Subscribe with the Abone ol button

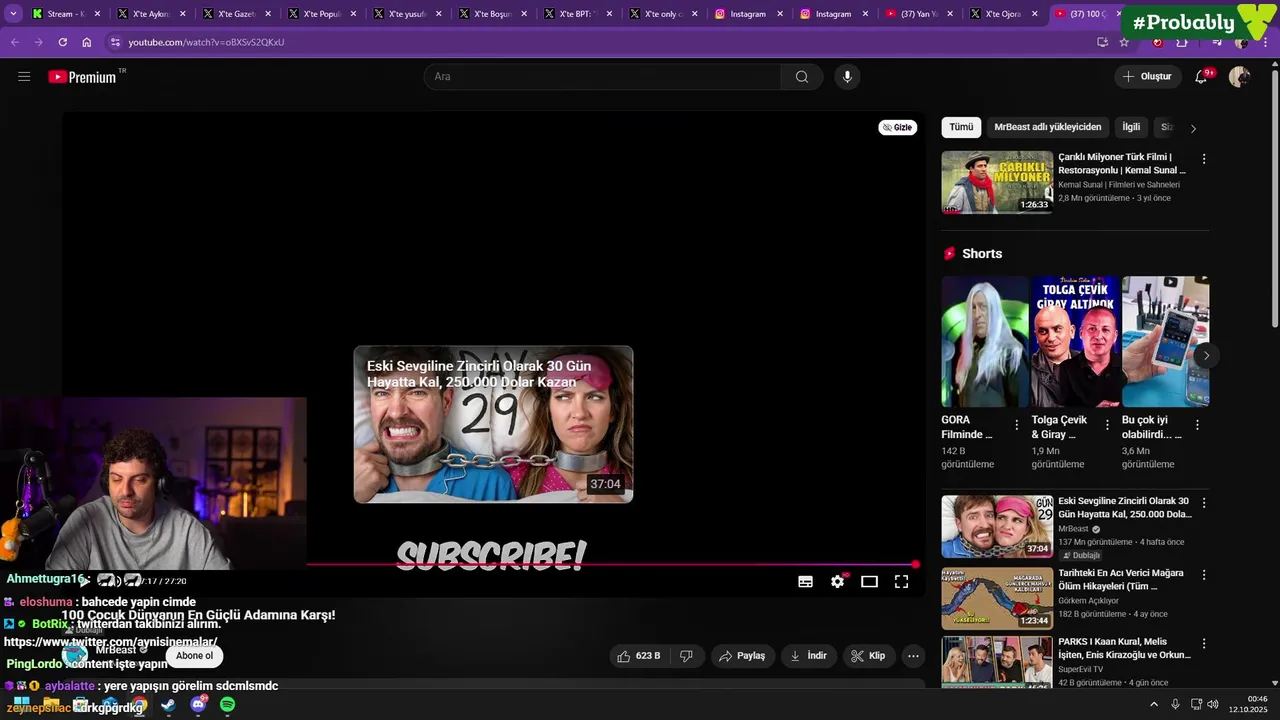tap(194, 656)
